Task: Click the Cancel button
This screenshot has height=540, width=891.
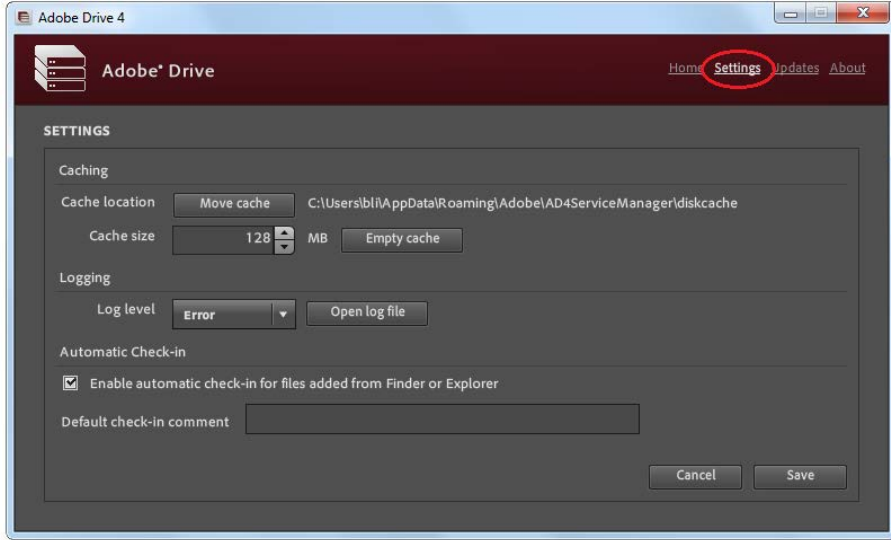Action: click(x=696, y=476)
